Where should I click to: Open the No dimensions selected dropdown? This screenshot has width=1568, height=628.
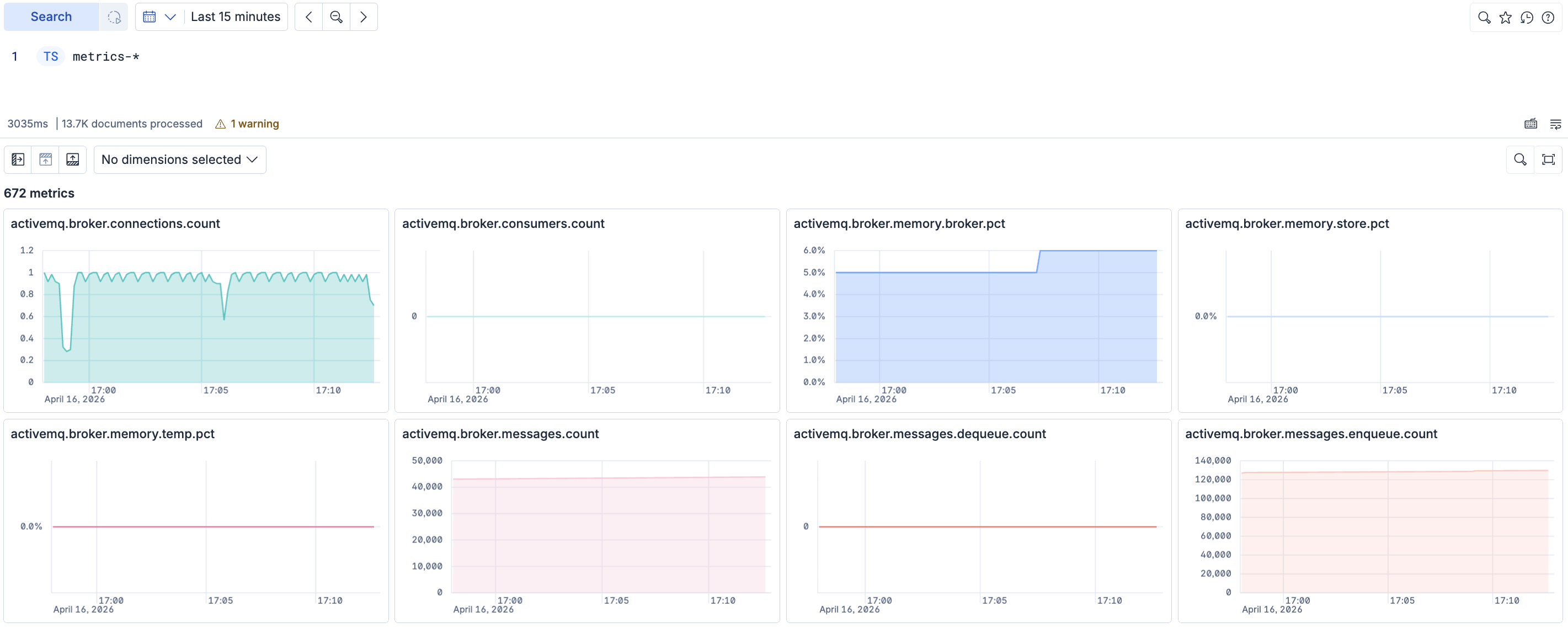tap(179, 159)
